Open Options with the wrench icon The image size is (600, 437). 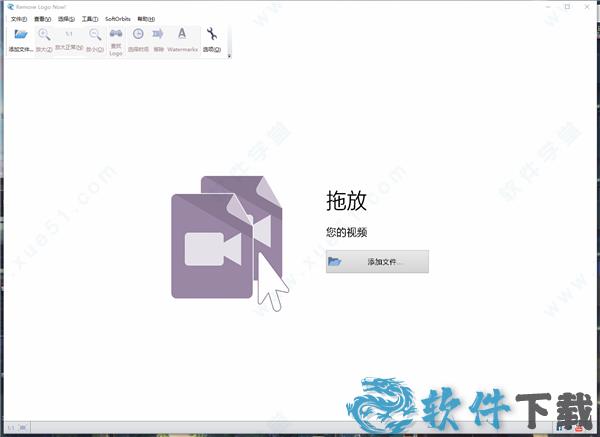(x=212, y=34)
